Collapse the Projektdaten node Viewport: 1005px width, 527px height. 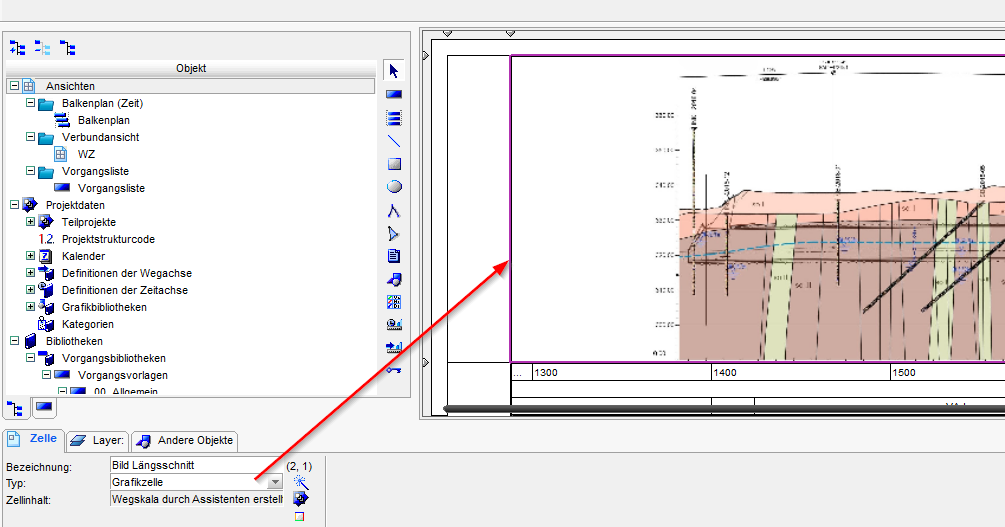click(14, 205)
